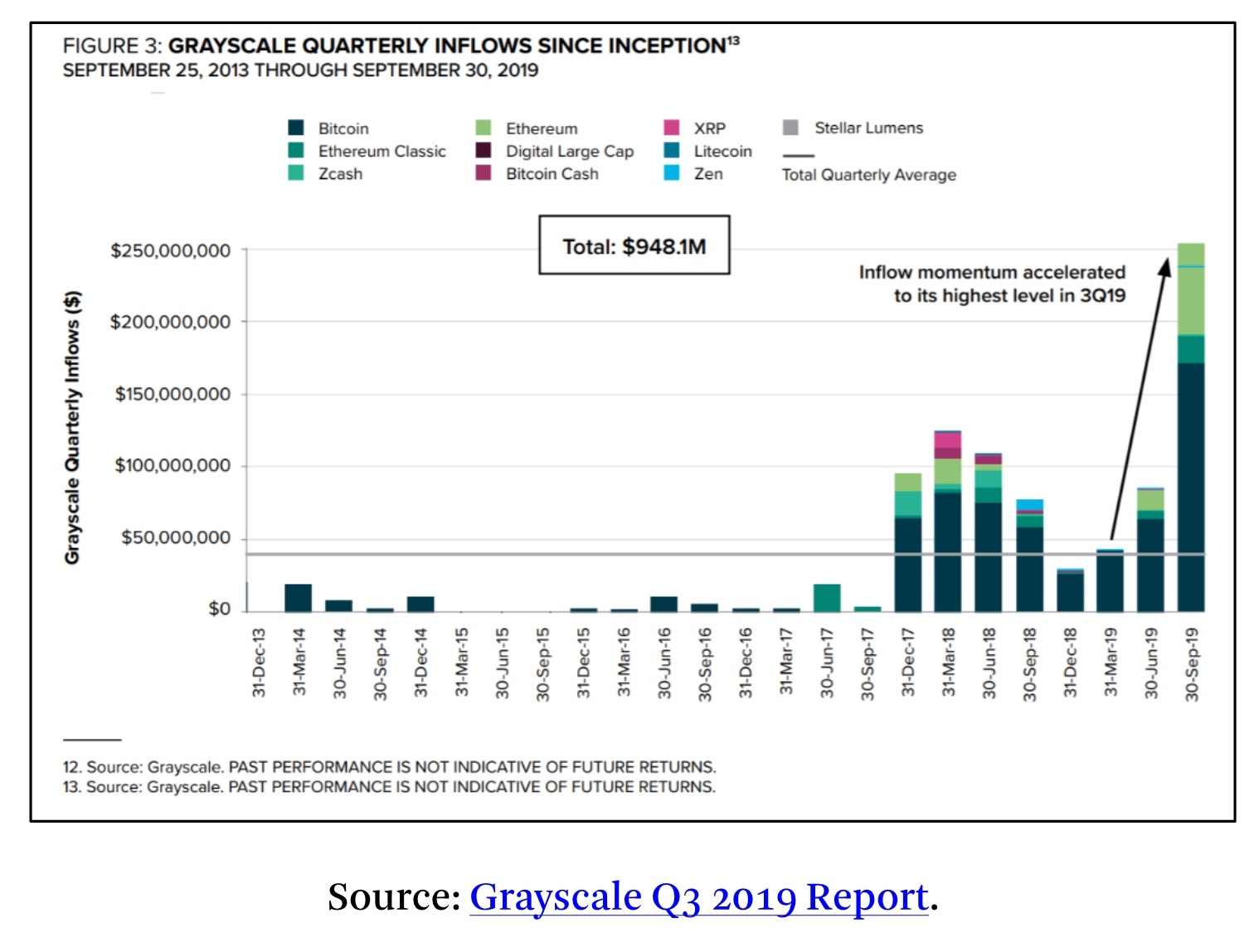Click the '31-Dec-14' date label
Screen dimensions: 1254x952
tap(421, 663)
